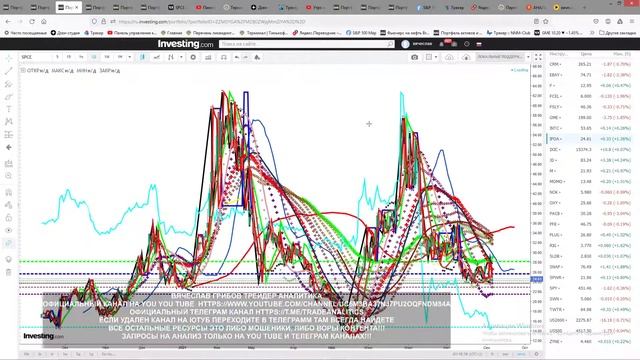Open the pattern drawing tool in sidebar
640x360 pixels.
click(9, 122)
